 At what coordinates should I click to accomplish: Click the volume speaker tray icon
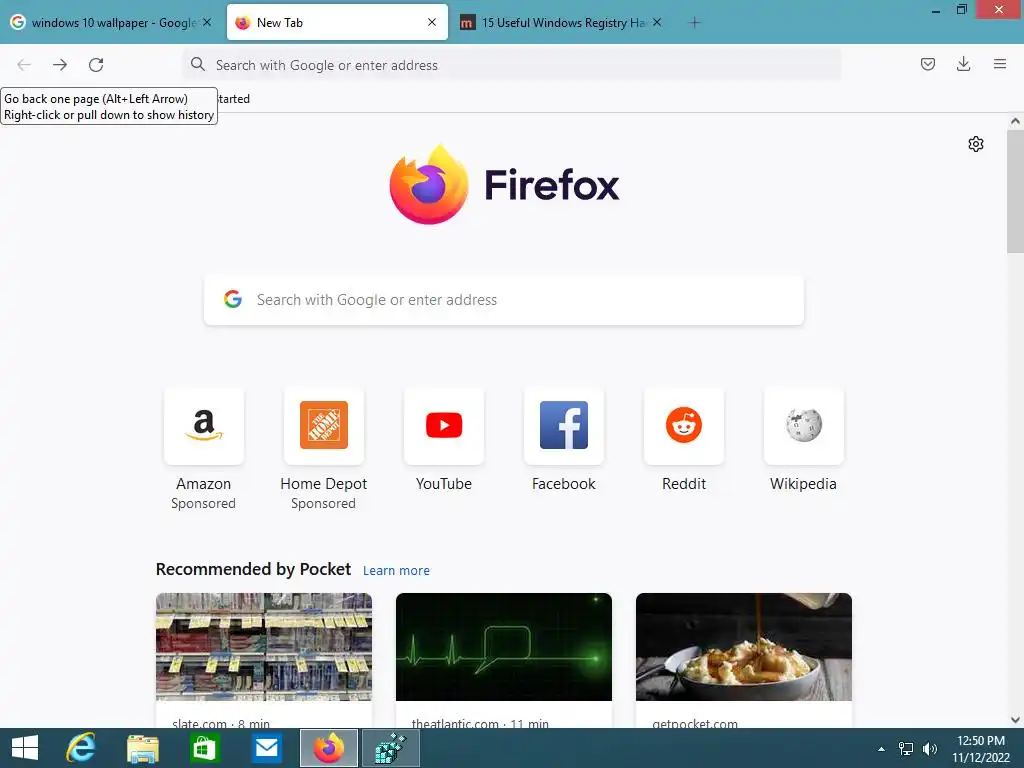[x=929, y=749]
